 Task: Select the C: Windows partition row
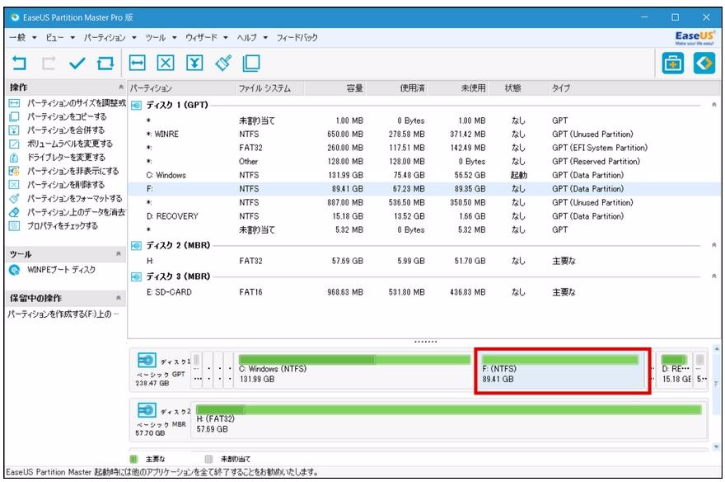(x=424, y=175)
